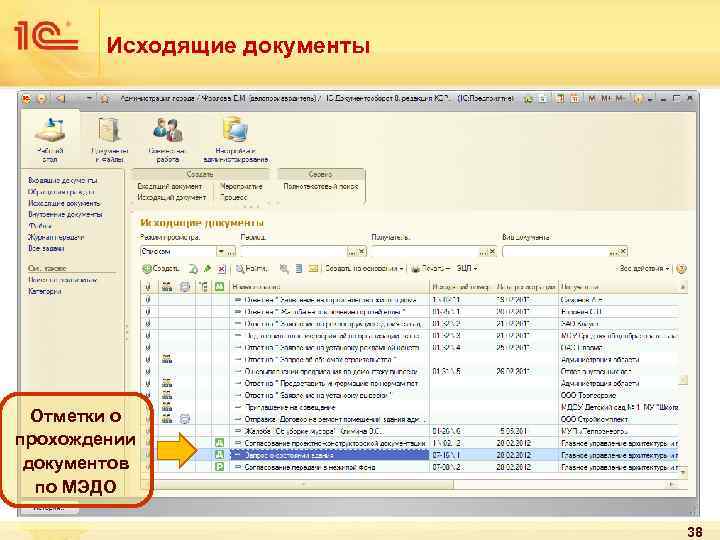Open Настройка и администрирование section
Viewport: 720px width, 540px height.
(236, 140)
